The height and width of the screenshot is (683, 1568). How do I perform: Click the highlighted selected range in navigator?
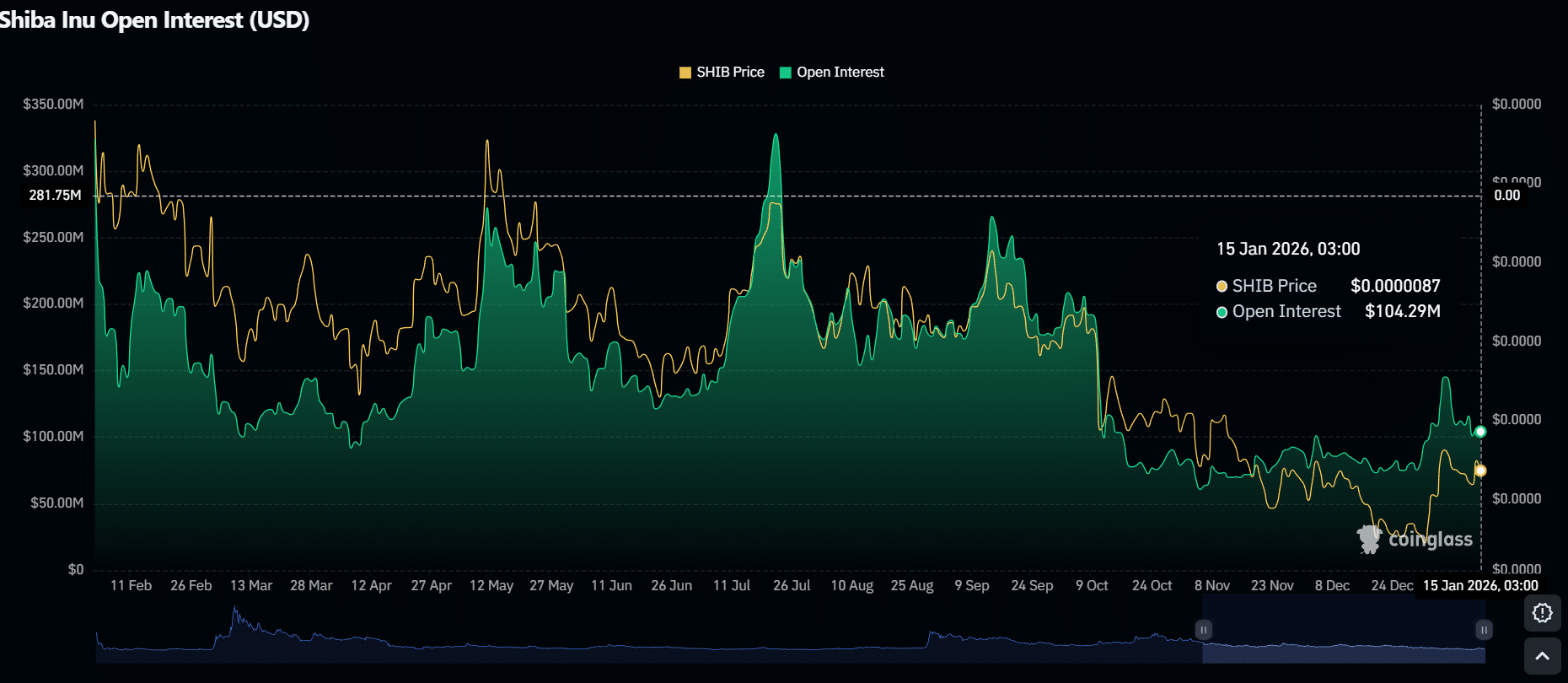[x=1343, y=630]
